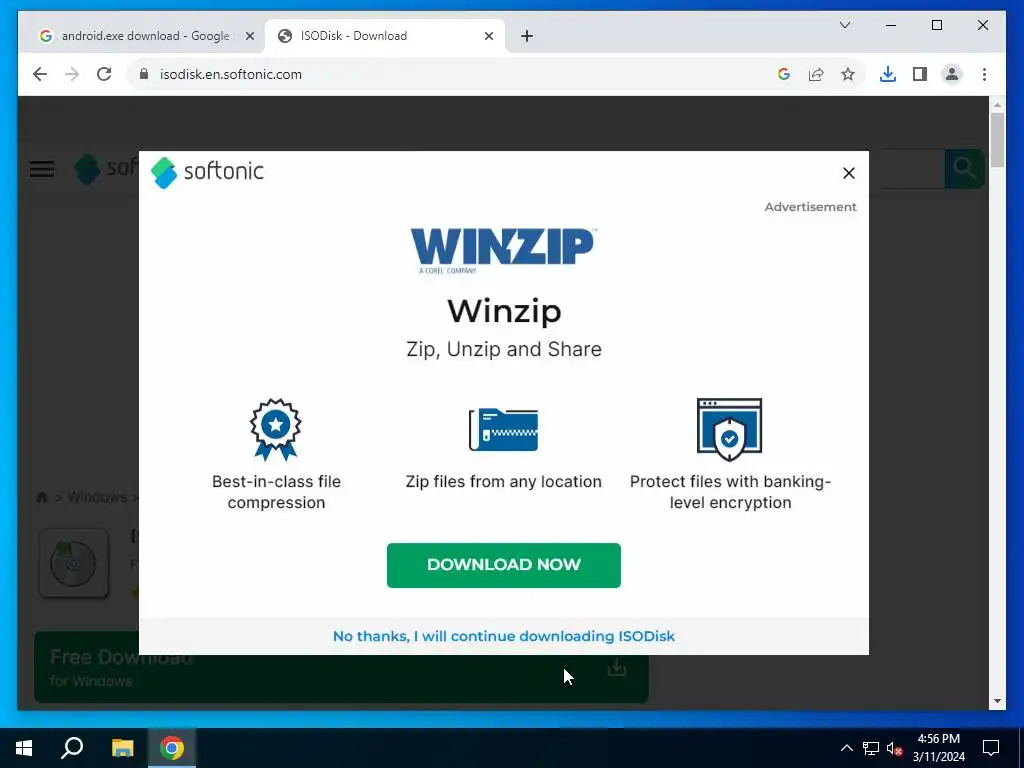Click the page vertical scrollbar thumb
The width and height of the screenshot is (1024, 768).
(x=997, y=140)
